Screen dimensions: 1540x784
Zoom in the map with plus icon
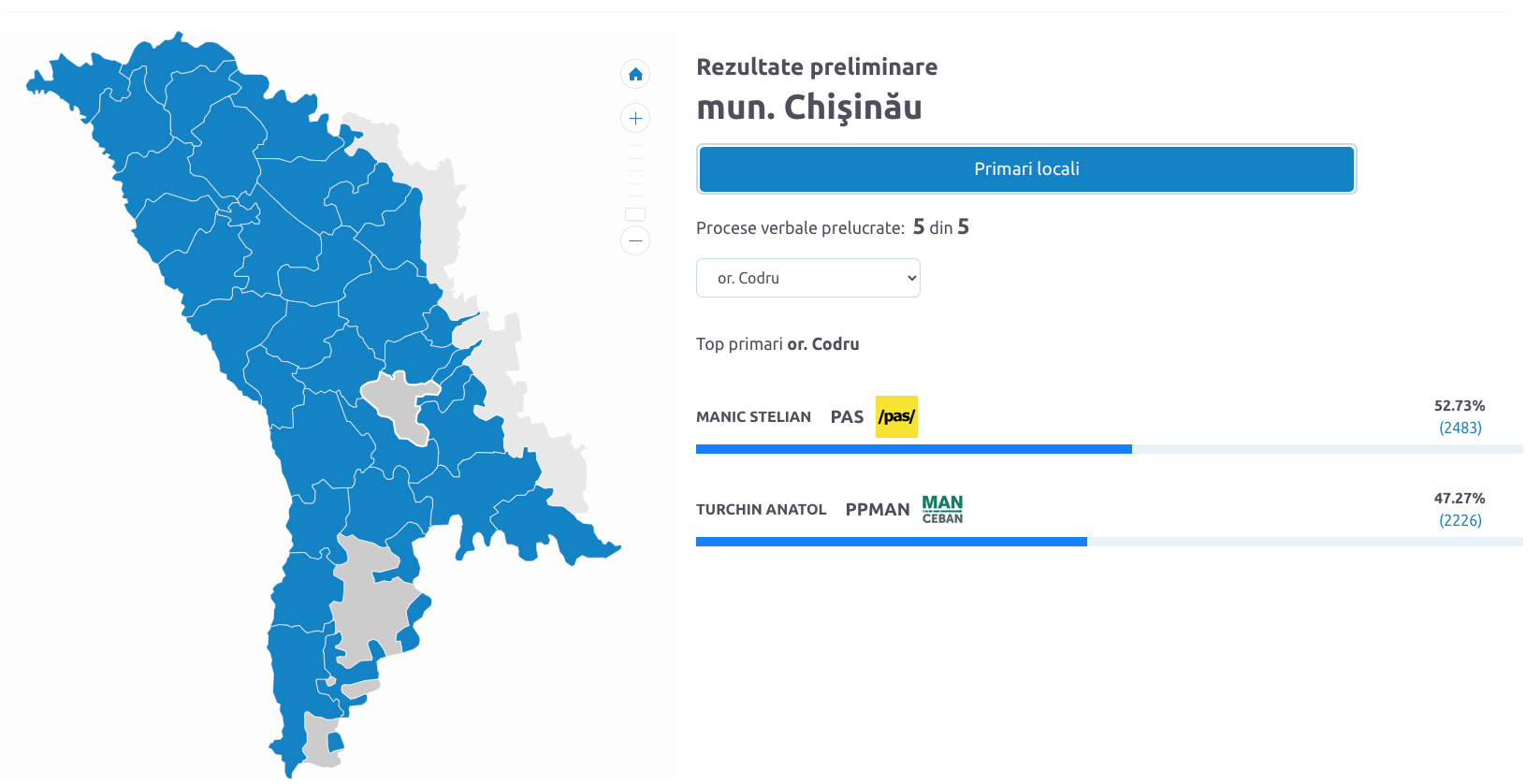point(635,118)
